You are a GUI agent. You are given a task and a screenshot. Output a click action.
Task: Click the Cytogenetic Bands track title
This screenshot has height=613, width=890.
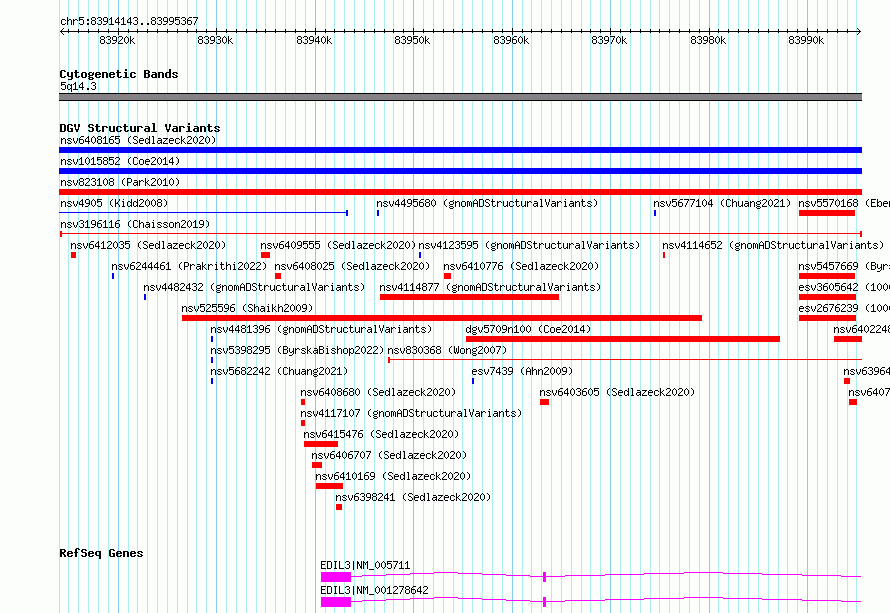[x=119, y=74]
